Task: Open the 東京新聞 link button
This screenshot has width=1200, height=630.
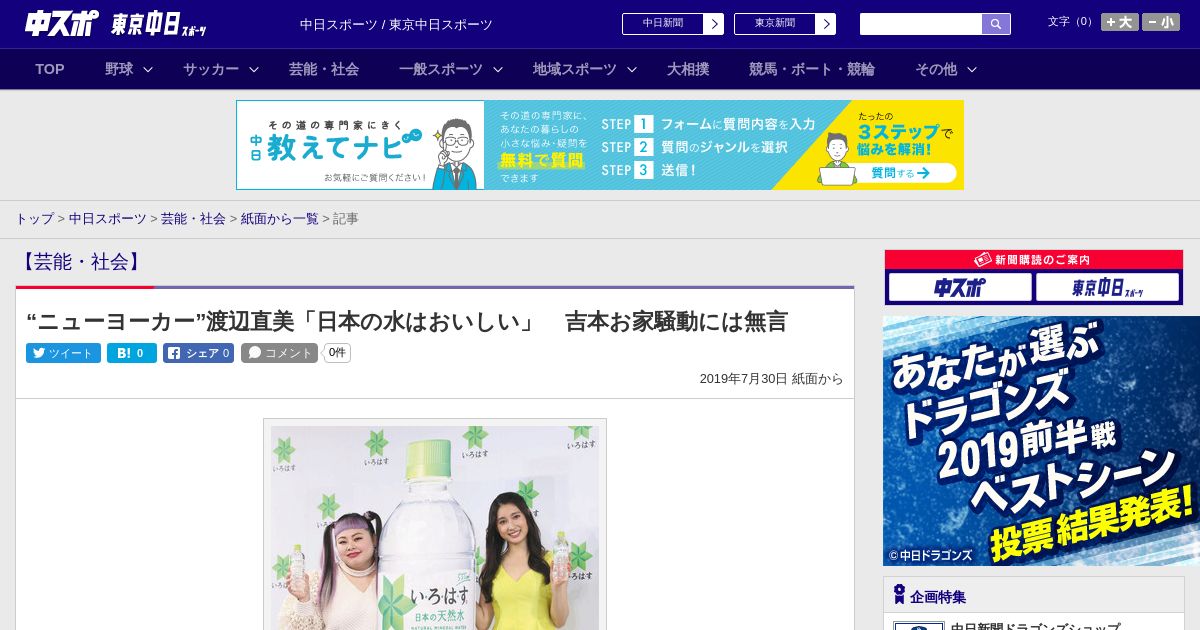Action: tap(785, 24)
